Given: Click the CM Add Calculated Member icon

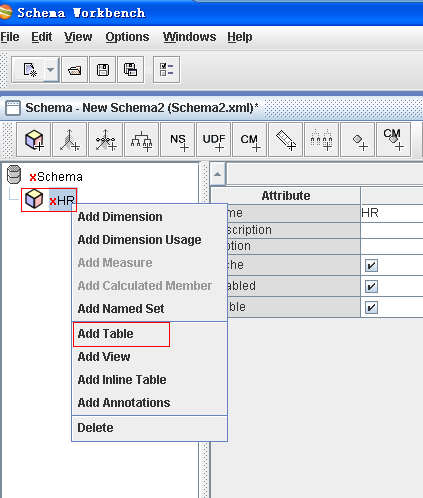Looking at the screenshot, I should tap(250, 140).
